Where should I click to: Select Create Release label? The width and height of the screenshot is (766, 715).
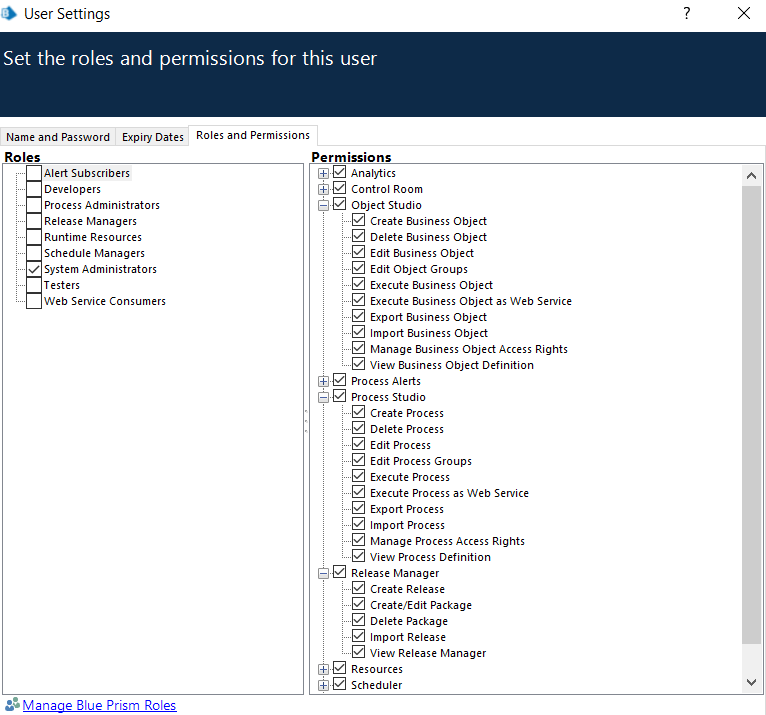407,589
